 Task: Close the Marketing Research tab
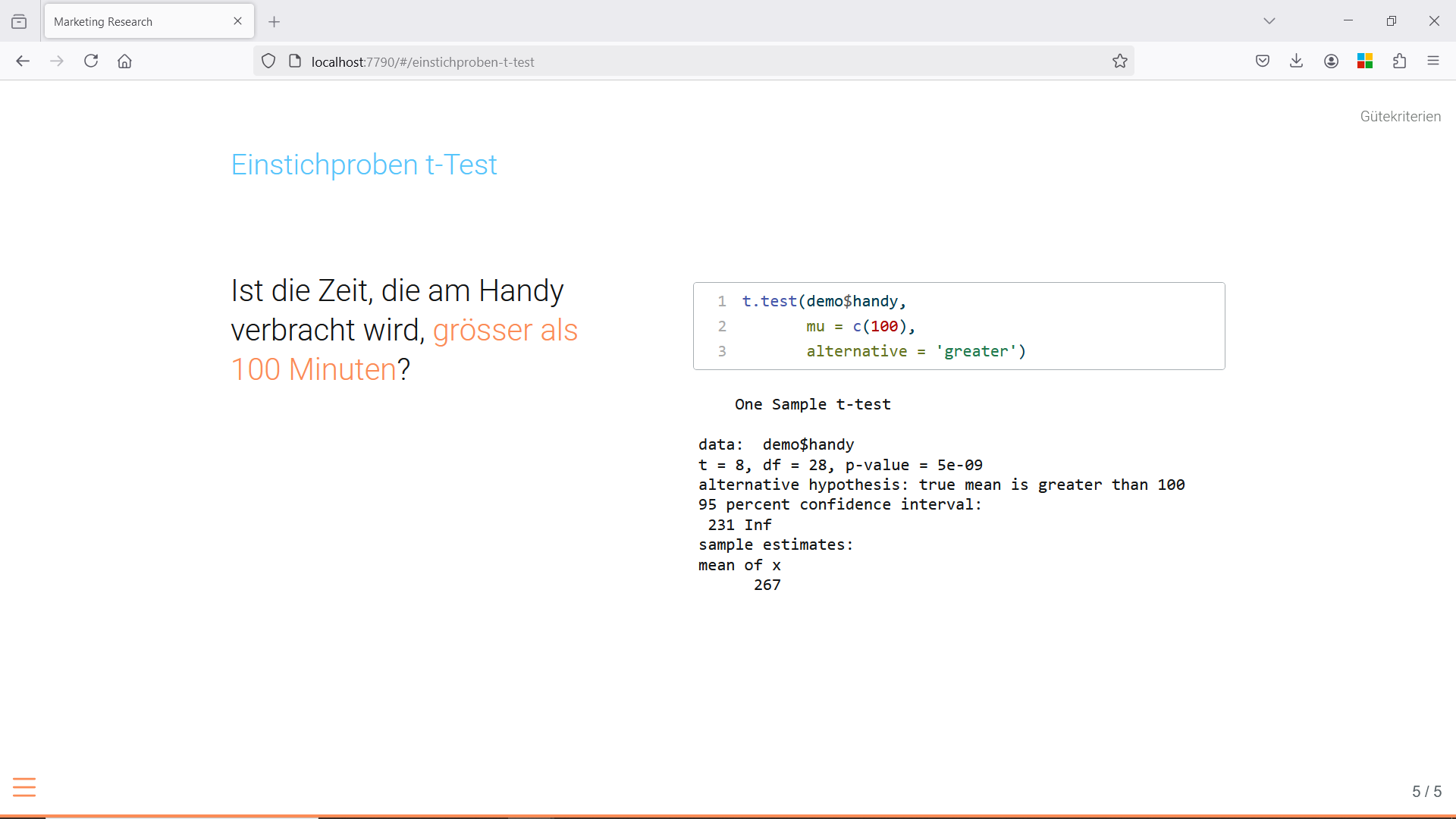(x=238, y=21)
